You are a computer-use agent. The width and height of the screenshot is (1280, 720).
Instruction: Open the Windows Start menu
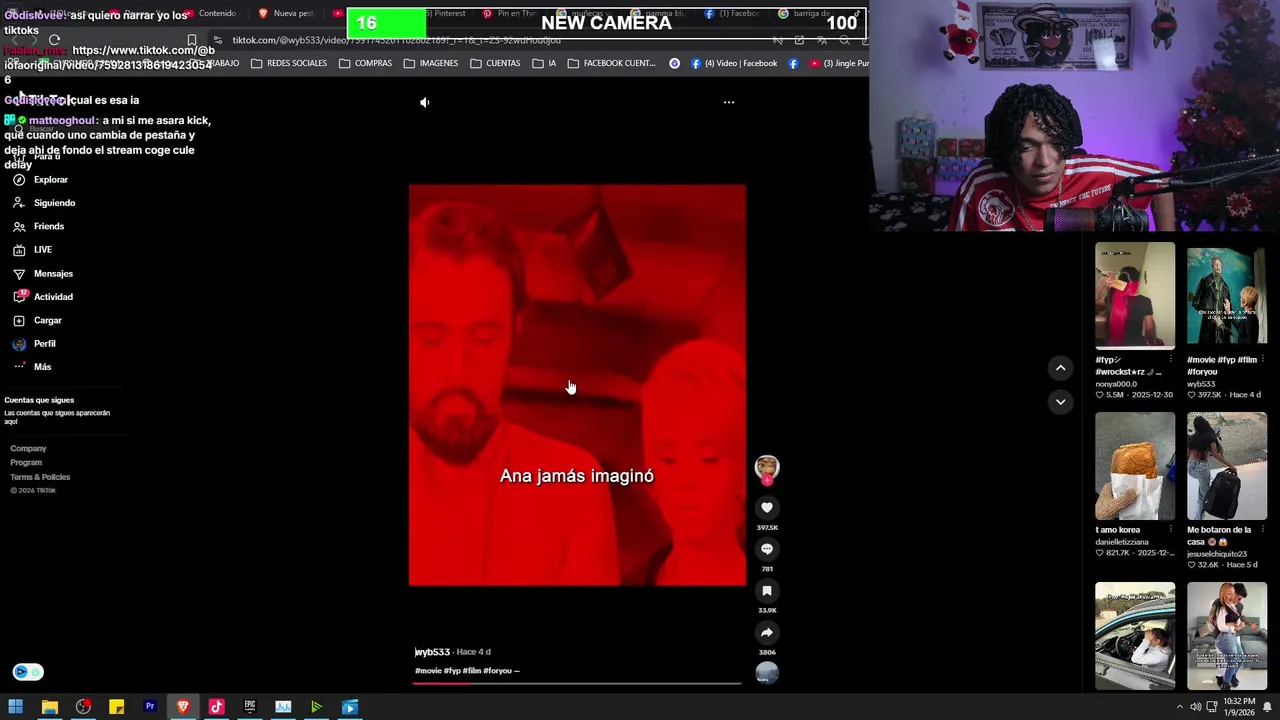click(x=16, y=707)
